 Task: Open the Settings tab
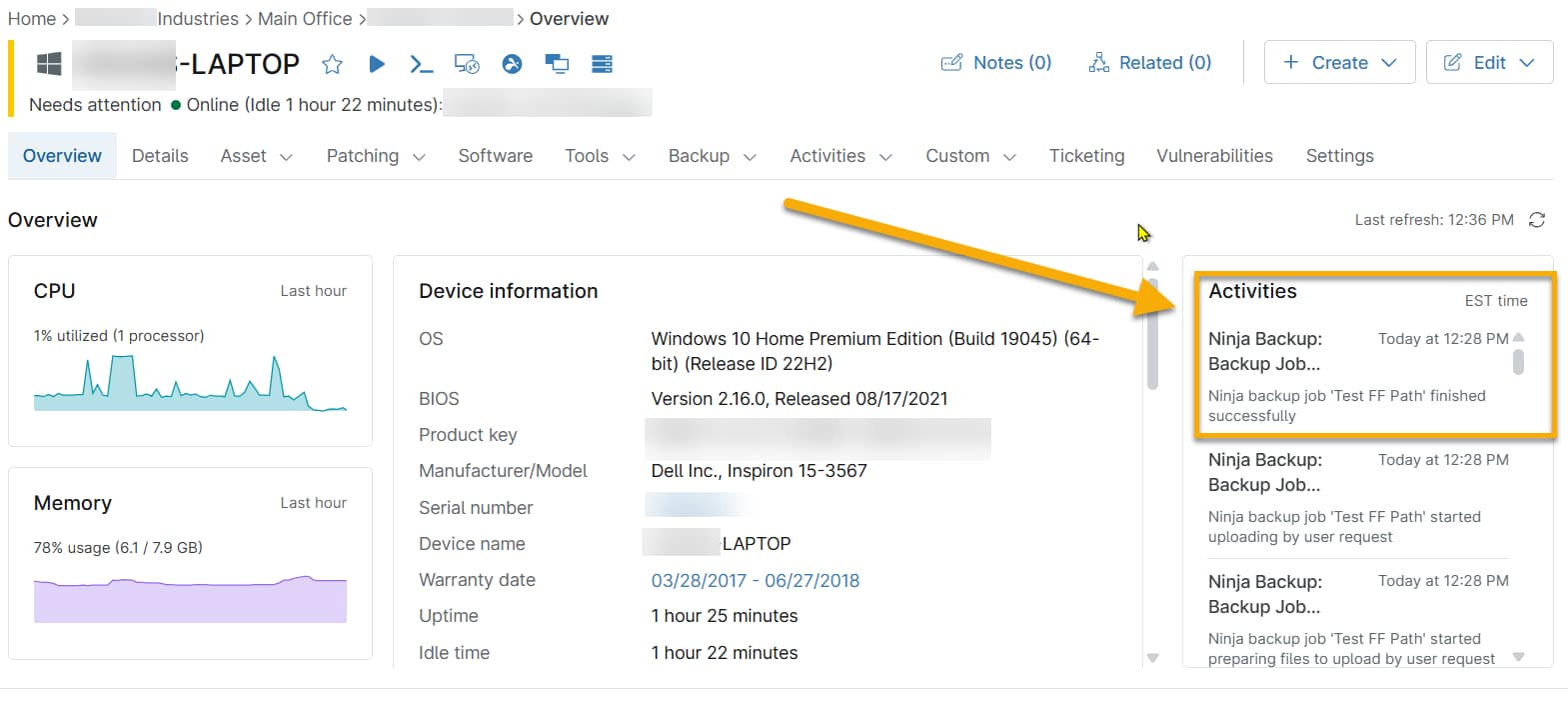click(x=1339, y=156)
